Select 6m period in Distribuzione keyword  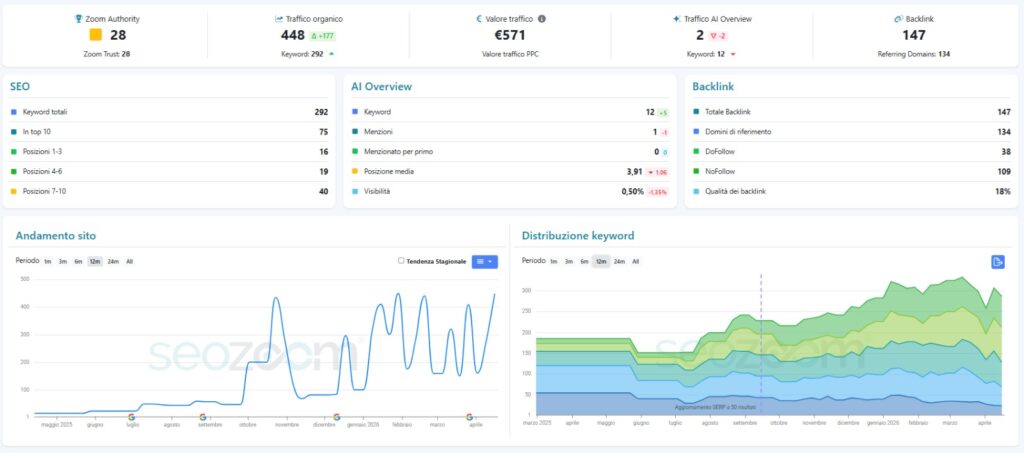584,261
